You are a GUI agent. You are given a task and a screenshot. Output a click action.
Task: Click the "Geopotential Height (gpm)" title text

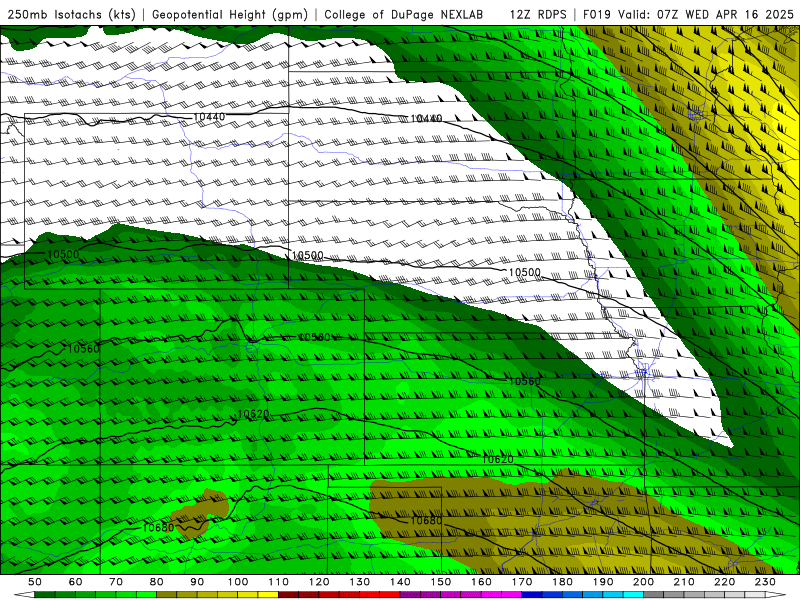230,14
